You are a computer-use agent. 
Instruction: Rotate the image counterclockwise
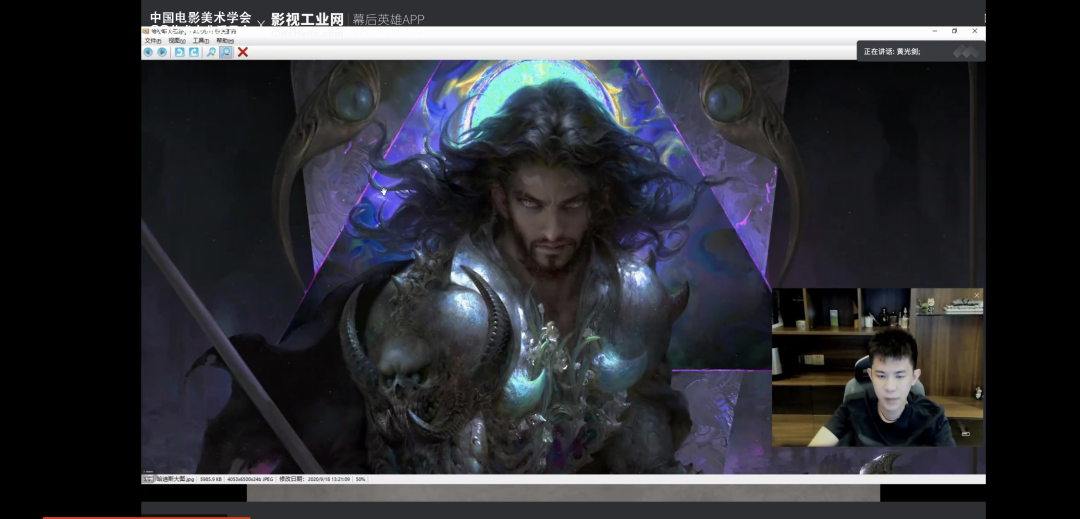(x=180, y=52)
